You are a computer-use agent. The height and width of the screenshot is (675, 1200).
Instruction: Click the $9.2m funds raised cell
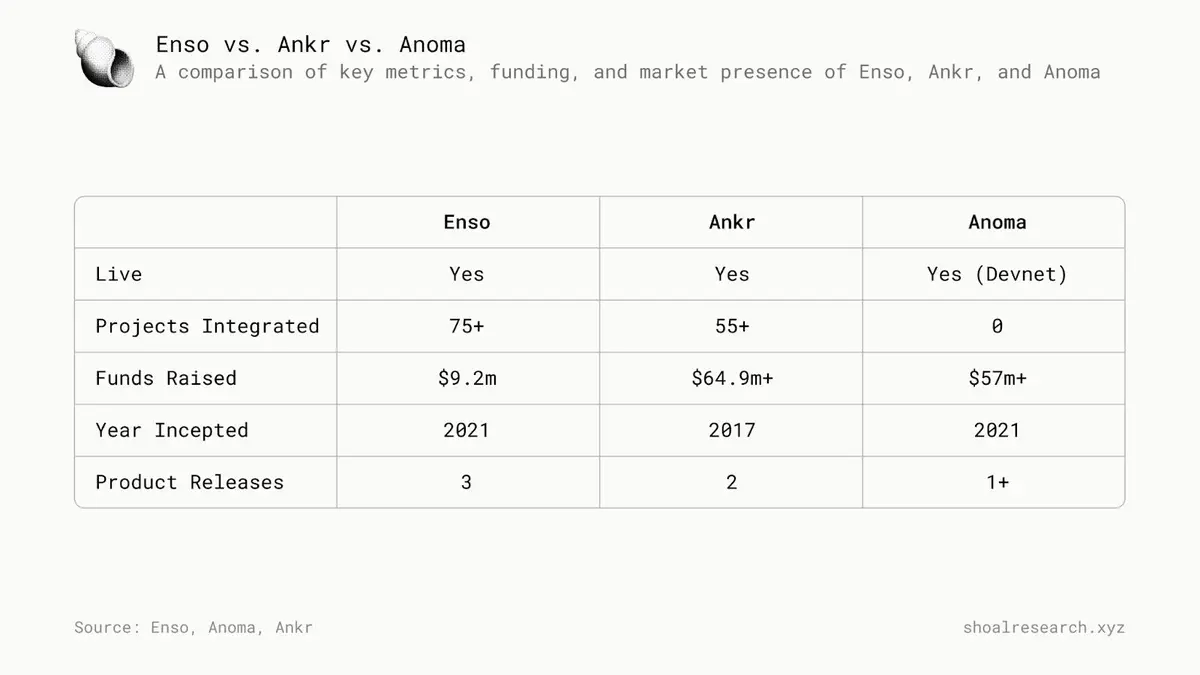467,378
